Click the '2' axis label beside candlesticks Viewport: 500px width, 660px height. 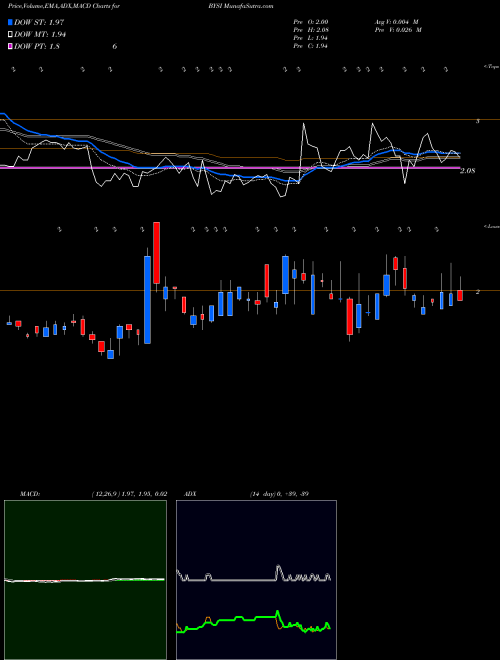coord(477,291)
